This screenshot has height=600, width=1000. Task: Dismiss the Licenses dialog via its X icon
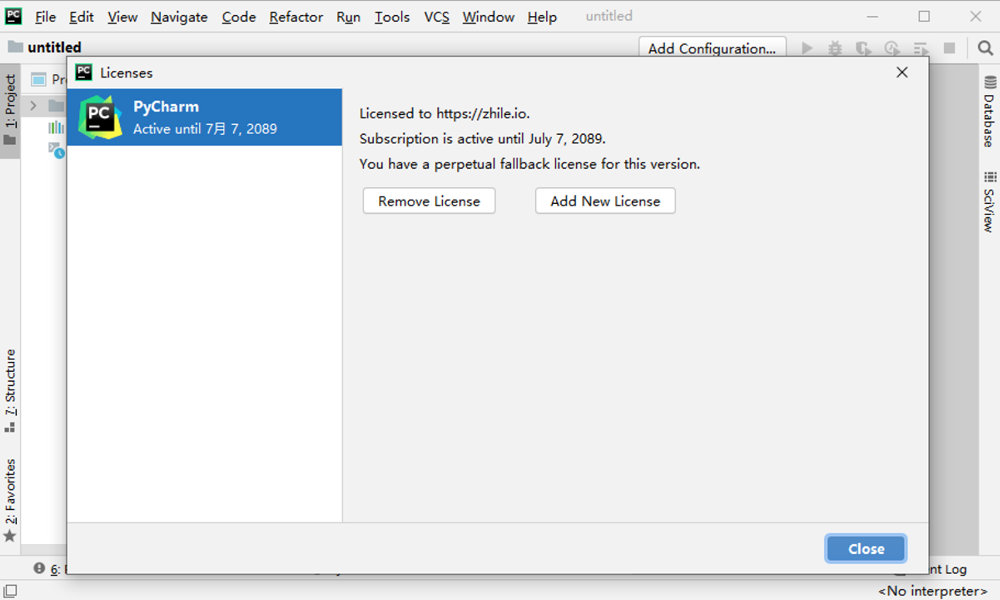click(x=902, y=73)
